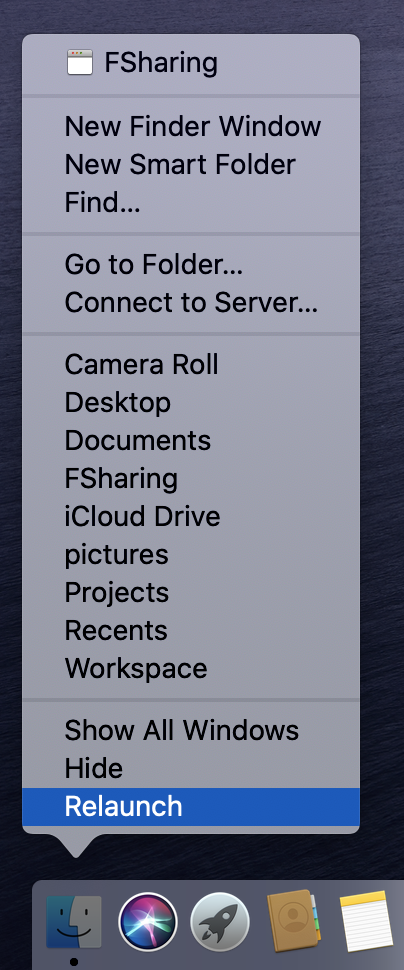Image resolution: width=404 pixels, height=970 pixels.
Task: Open the Notes app icon
Action: pos(366,921)
